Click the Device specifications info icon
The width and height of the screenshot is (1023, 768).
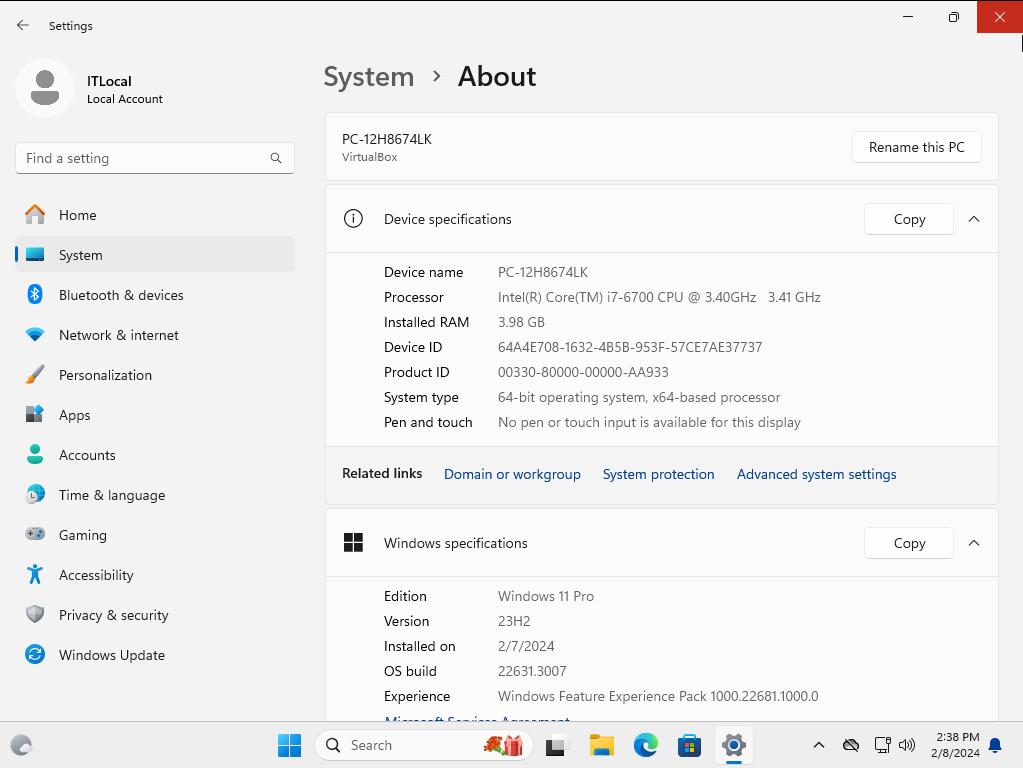(353, 219)
